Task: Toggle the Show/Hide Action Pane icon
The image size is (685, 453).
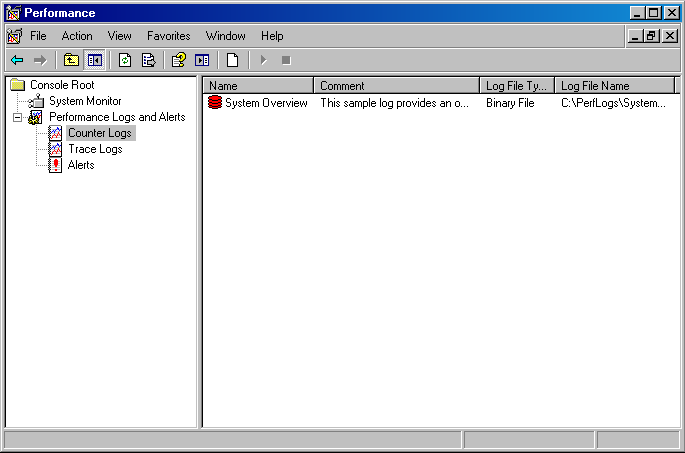Action: click(x=202, y=60)
